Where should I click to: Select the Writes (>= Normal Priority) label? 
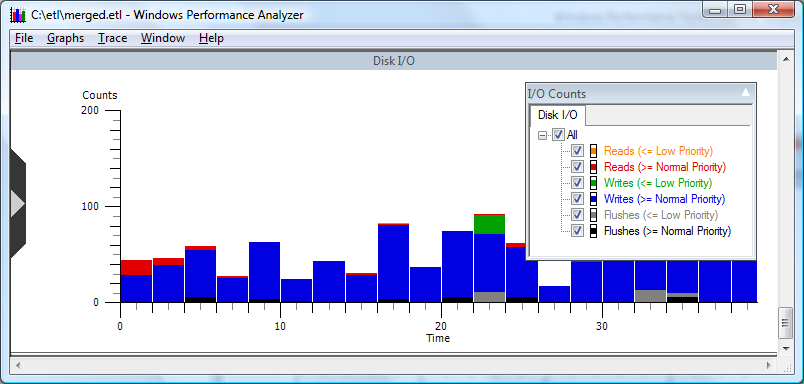tap(665, 198)
